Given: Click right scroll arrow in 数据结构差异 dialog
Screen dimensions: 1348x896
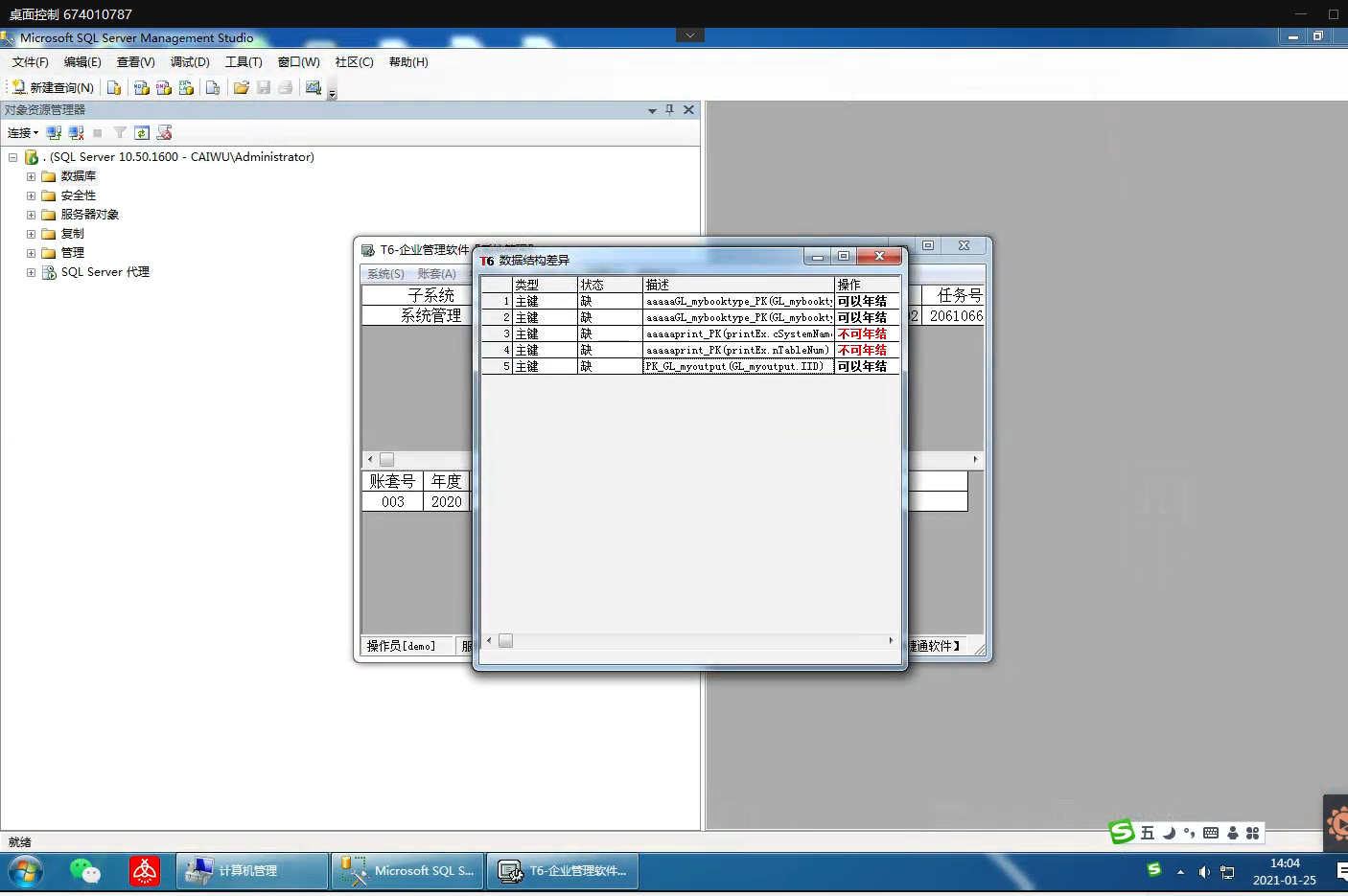Looking at the screenshot, I should [x=891, y=640].
